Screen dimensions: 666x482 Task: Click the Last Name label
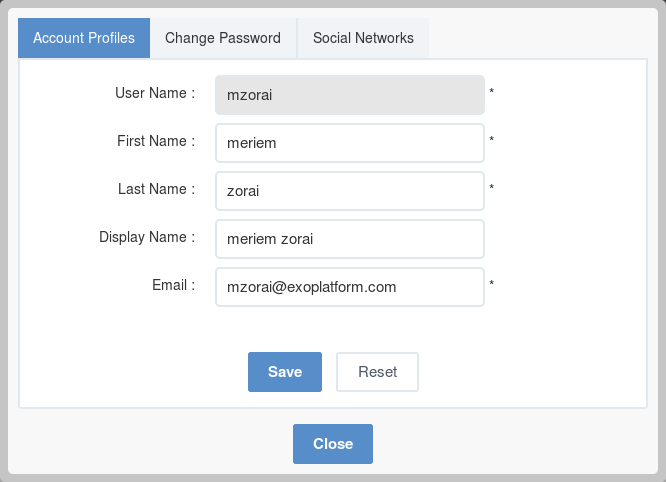[x=156, y=189]
